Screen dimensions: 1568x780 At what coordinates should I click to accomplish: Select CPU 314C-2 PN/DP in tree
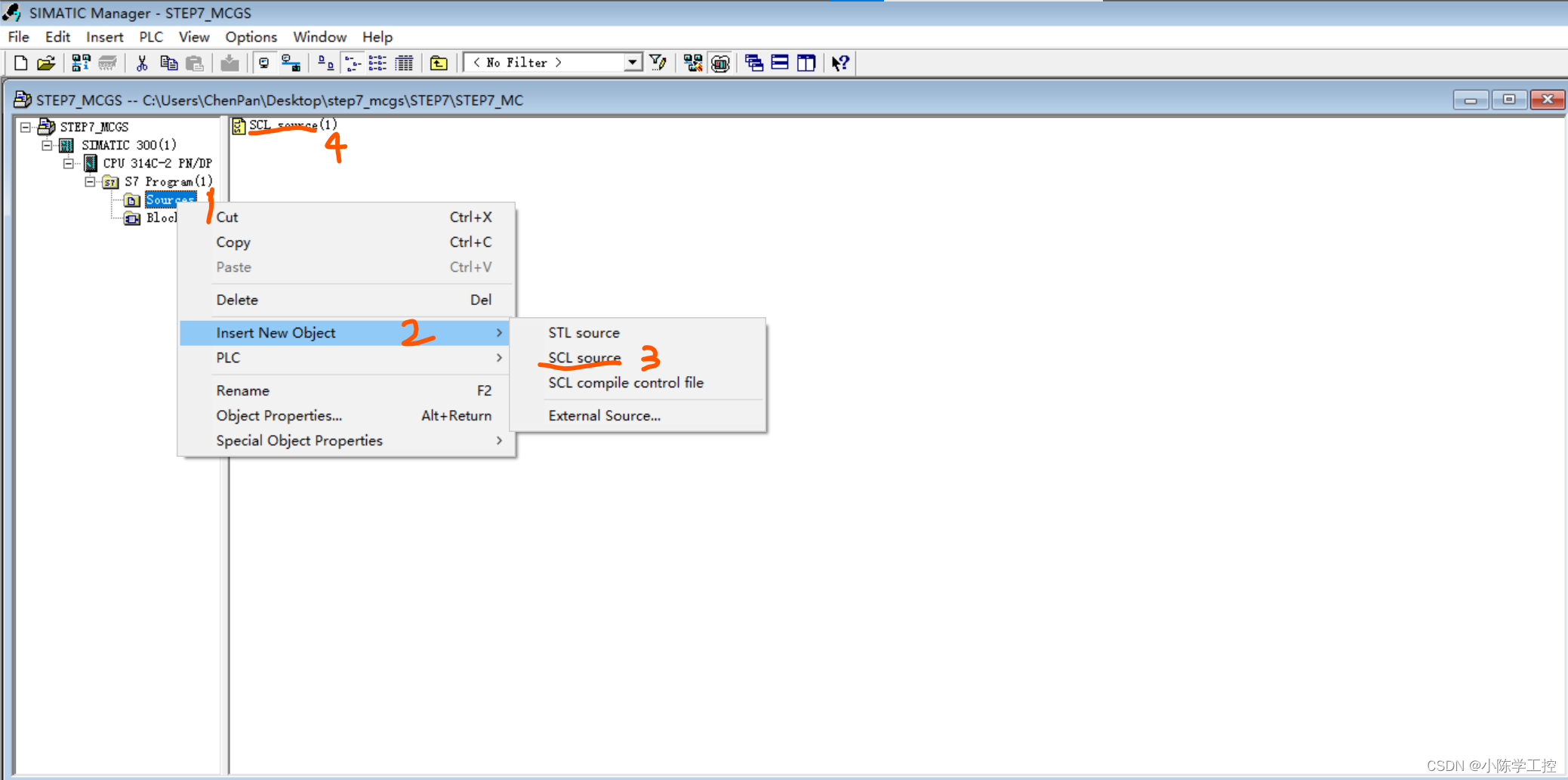point(158,163)
